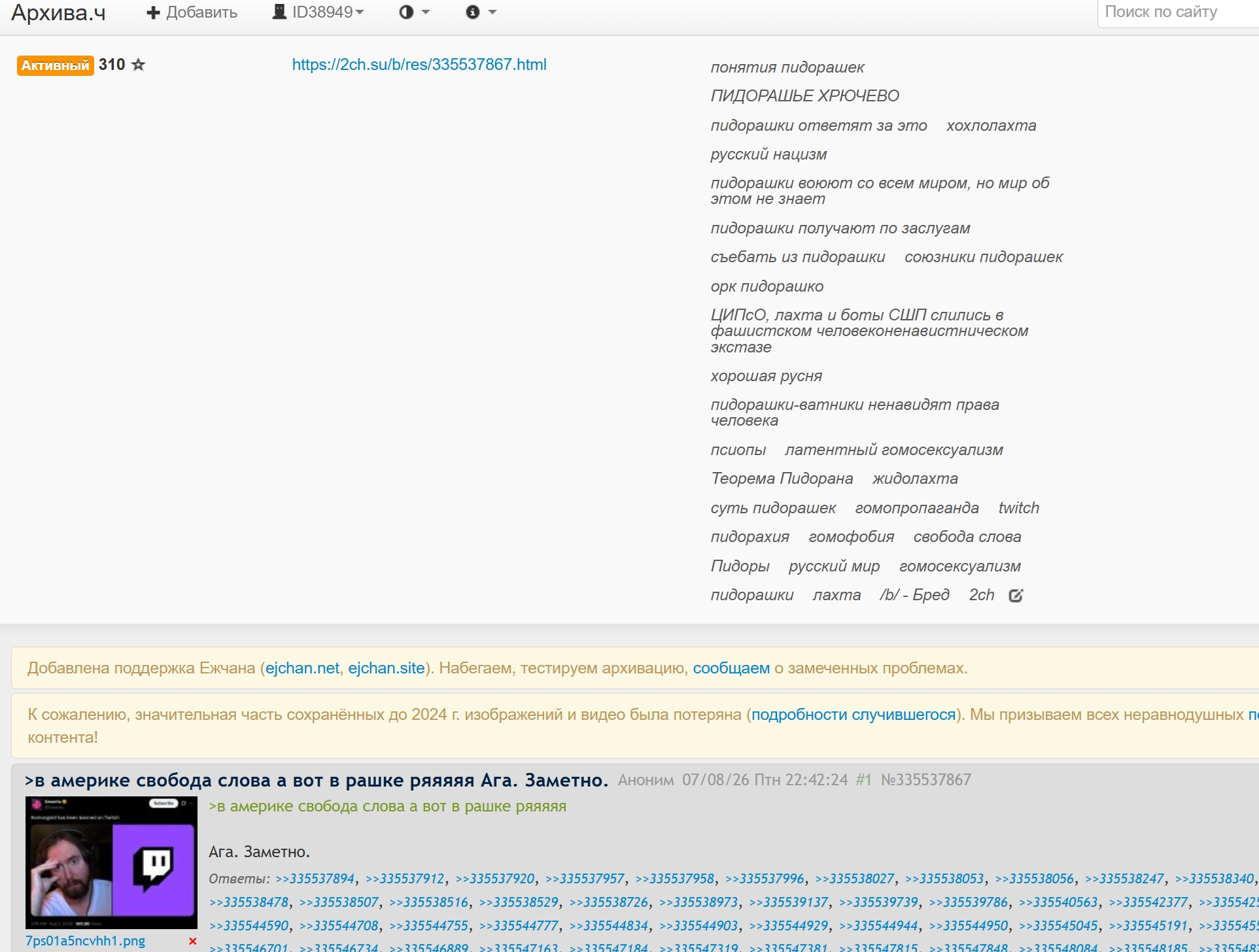Open the info circle dropdown menu
1259x952 pixels.
coord(481,12)
